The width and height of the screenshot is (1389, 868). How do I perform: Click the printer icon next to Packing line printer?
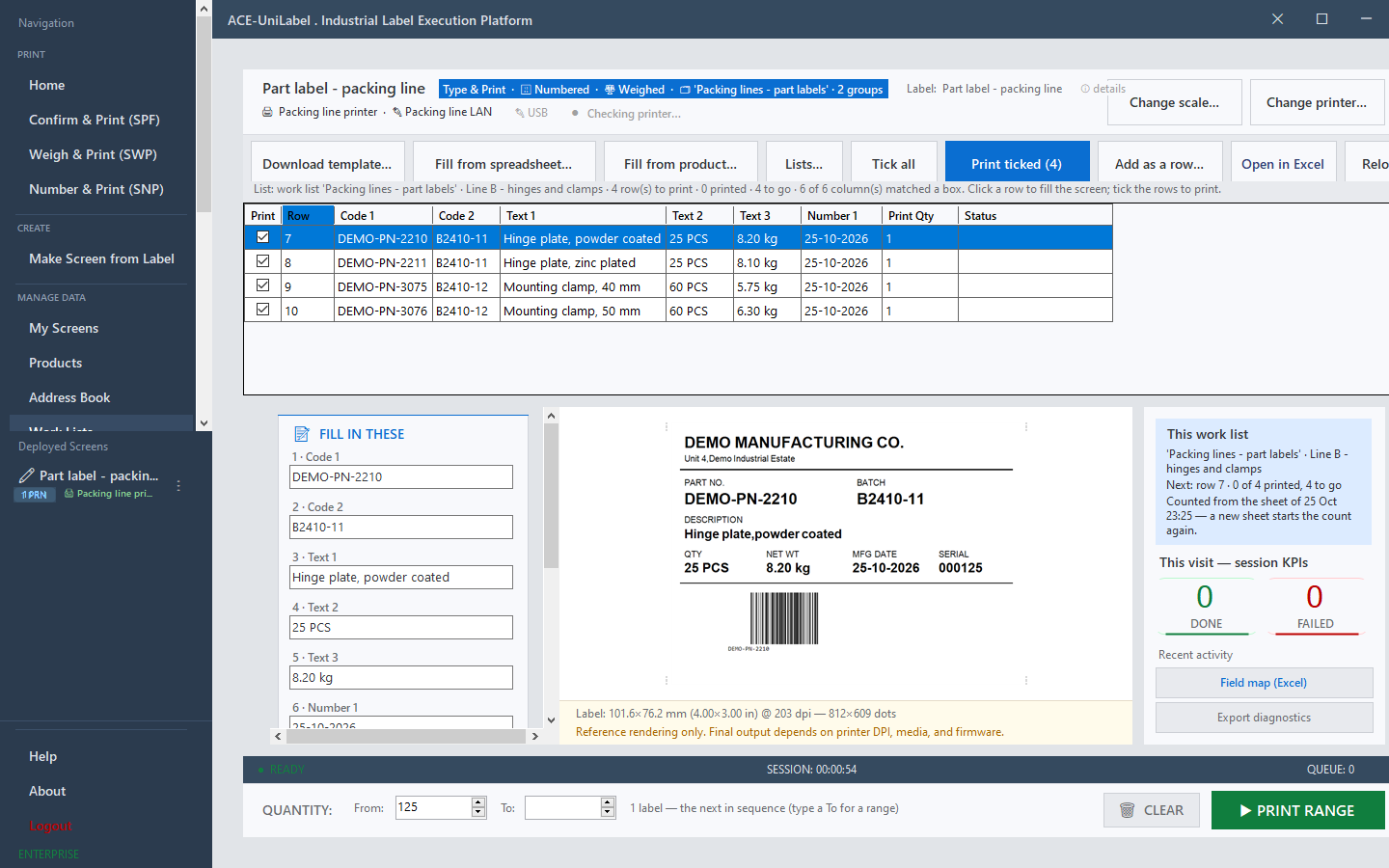(267, 112)
